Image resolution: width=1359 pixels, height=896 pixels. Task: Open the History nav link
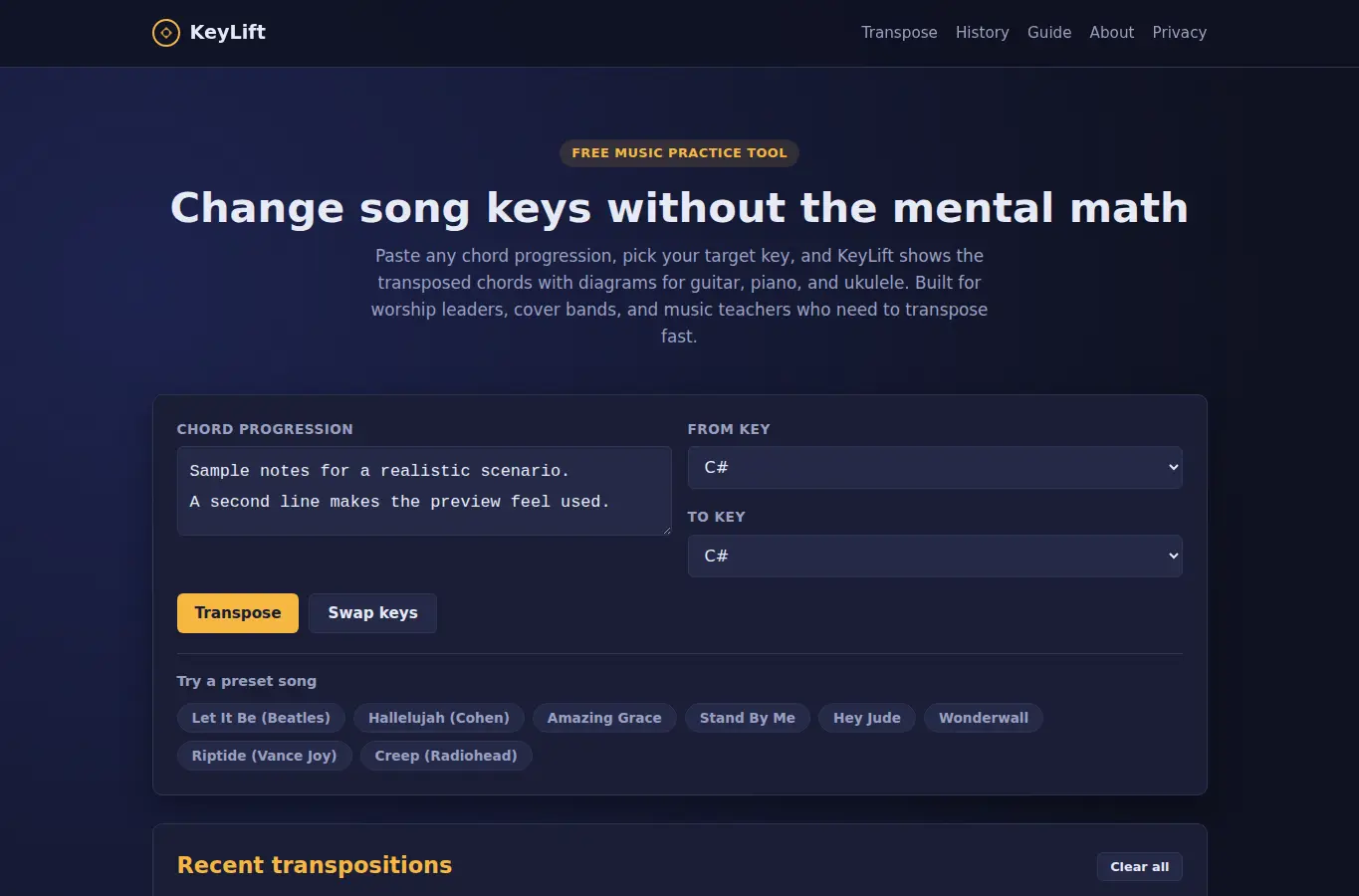point(982,33)
